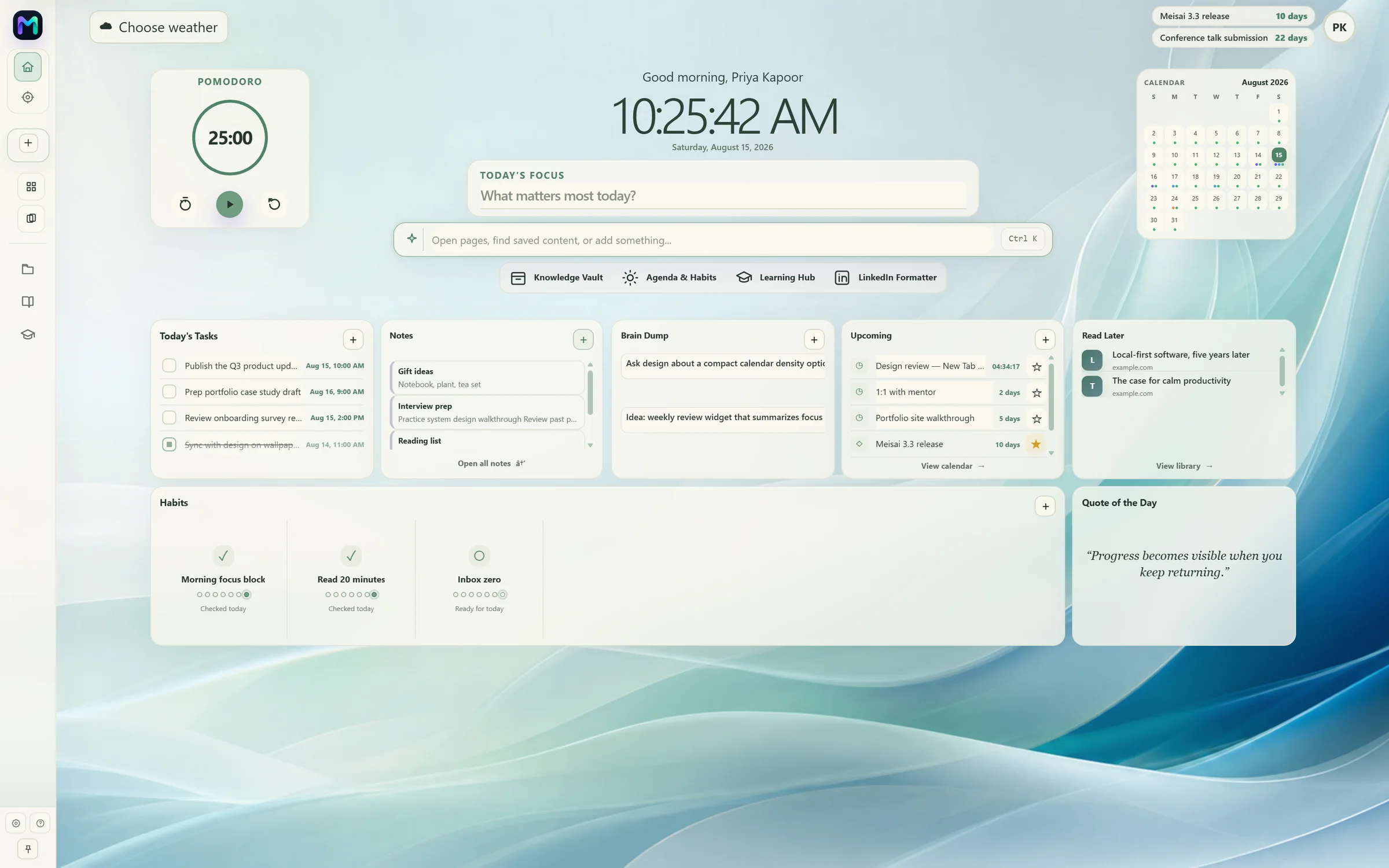
Task: Go to Home in sidebar
Action: 28,67
